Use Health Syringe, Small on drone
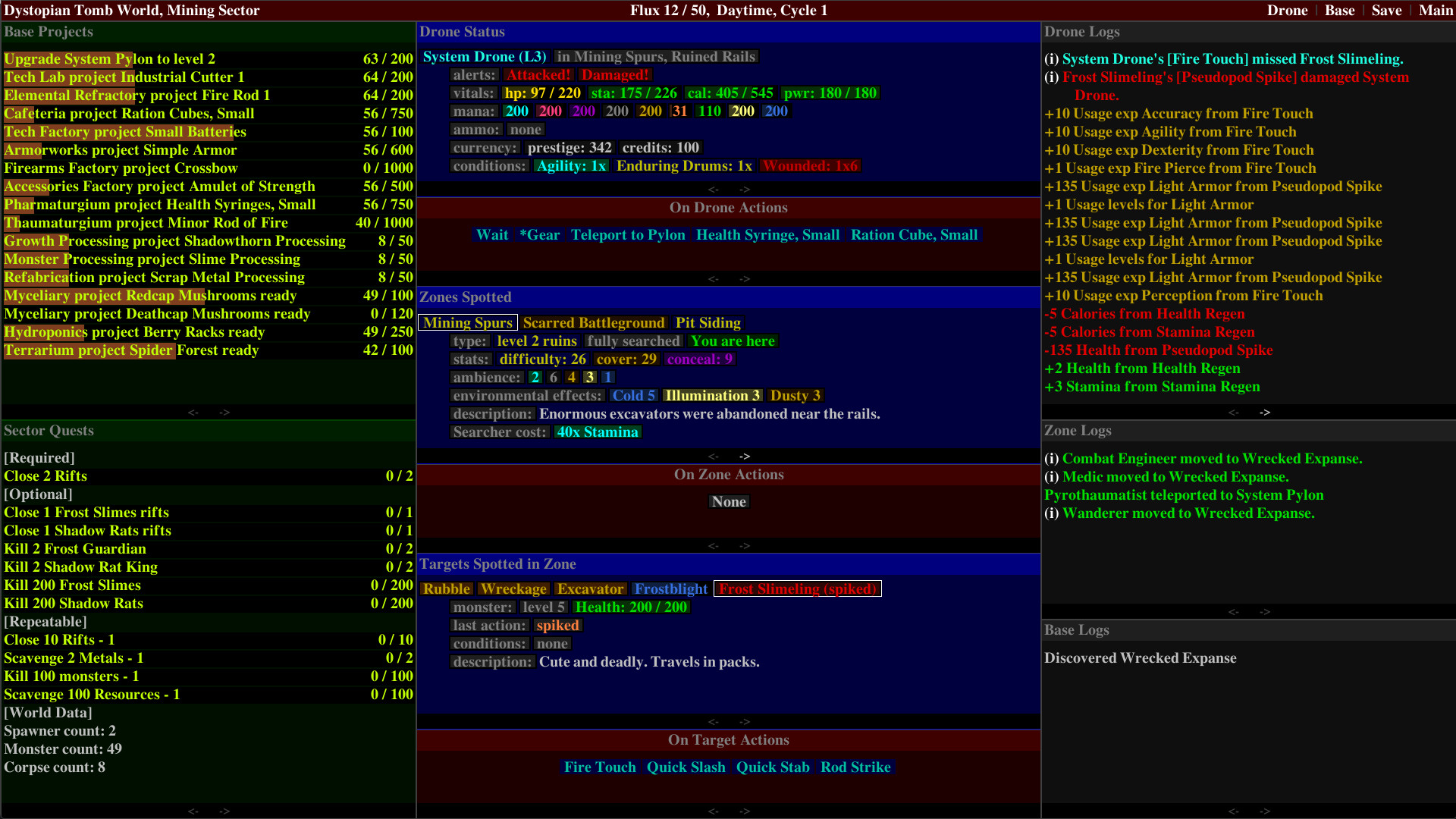Viewport: 1456px width, 819px height. point(767,235)
